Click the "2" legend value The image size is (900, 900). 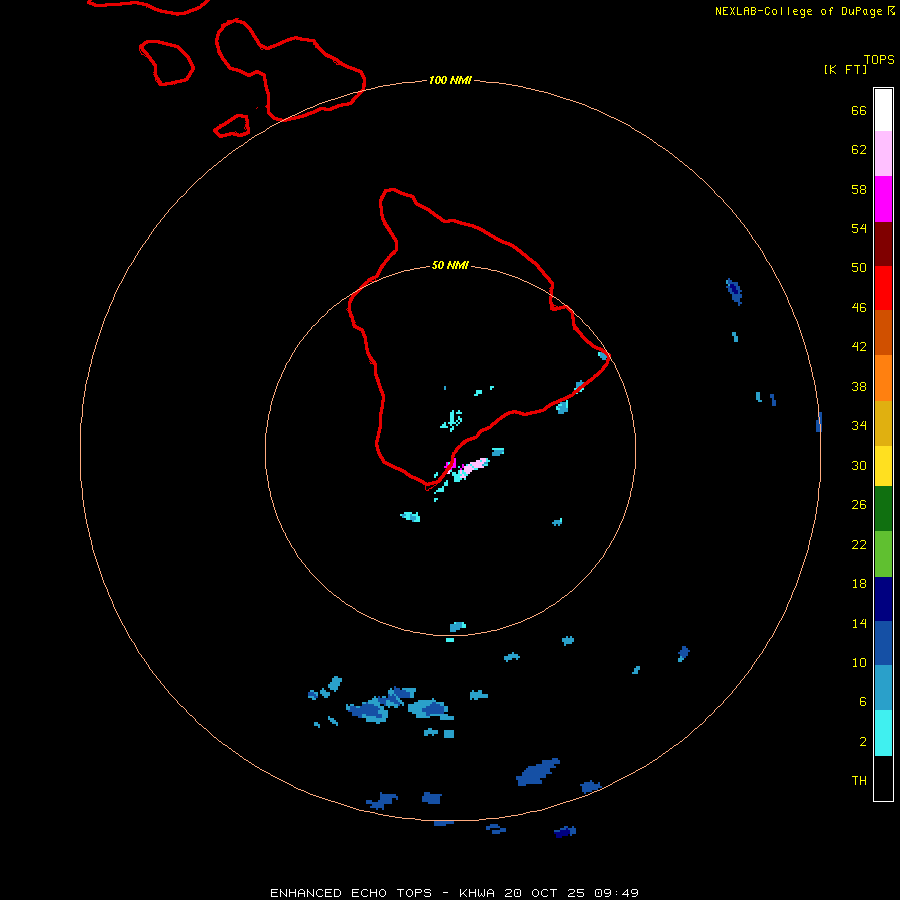[x=863, y=742]
